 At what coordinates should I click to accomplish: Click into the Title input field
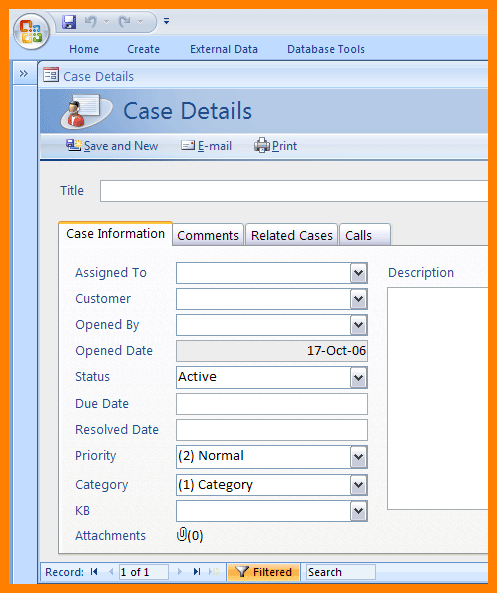pos(294,191)
